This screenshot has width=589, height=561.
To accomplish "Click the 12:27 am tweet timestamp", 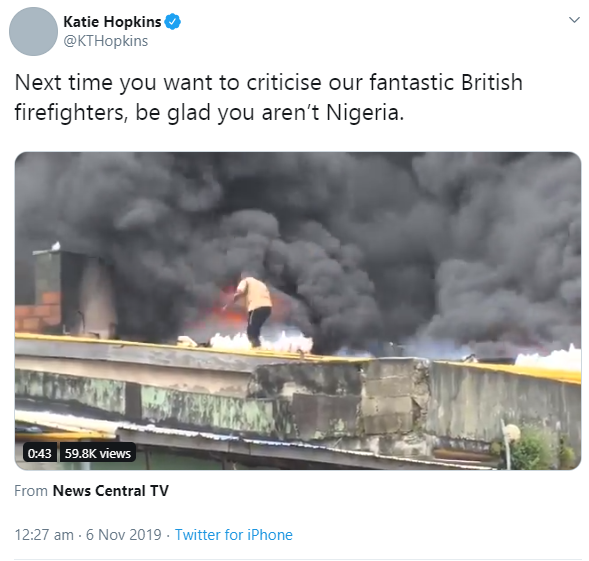I will [44, 535].
